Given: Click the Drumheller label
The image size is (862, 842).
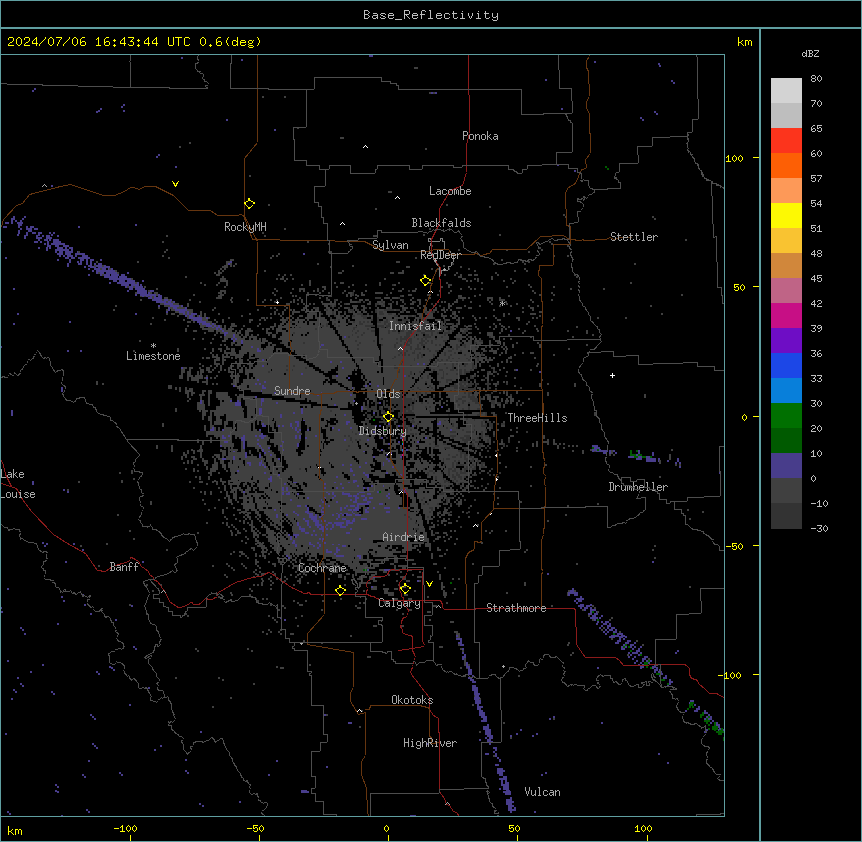Looking at the screenshot, I should coord(638,487).
